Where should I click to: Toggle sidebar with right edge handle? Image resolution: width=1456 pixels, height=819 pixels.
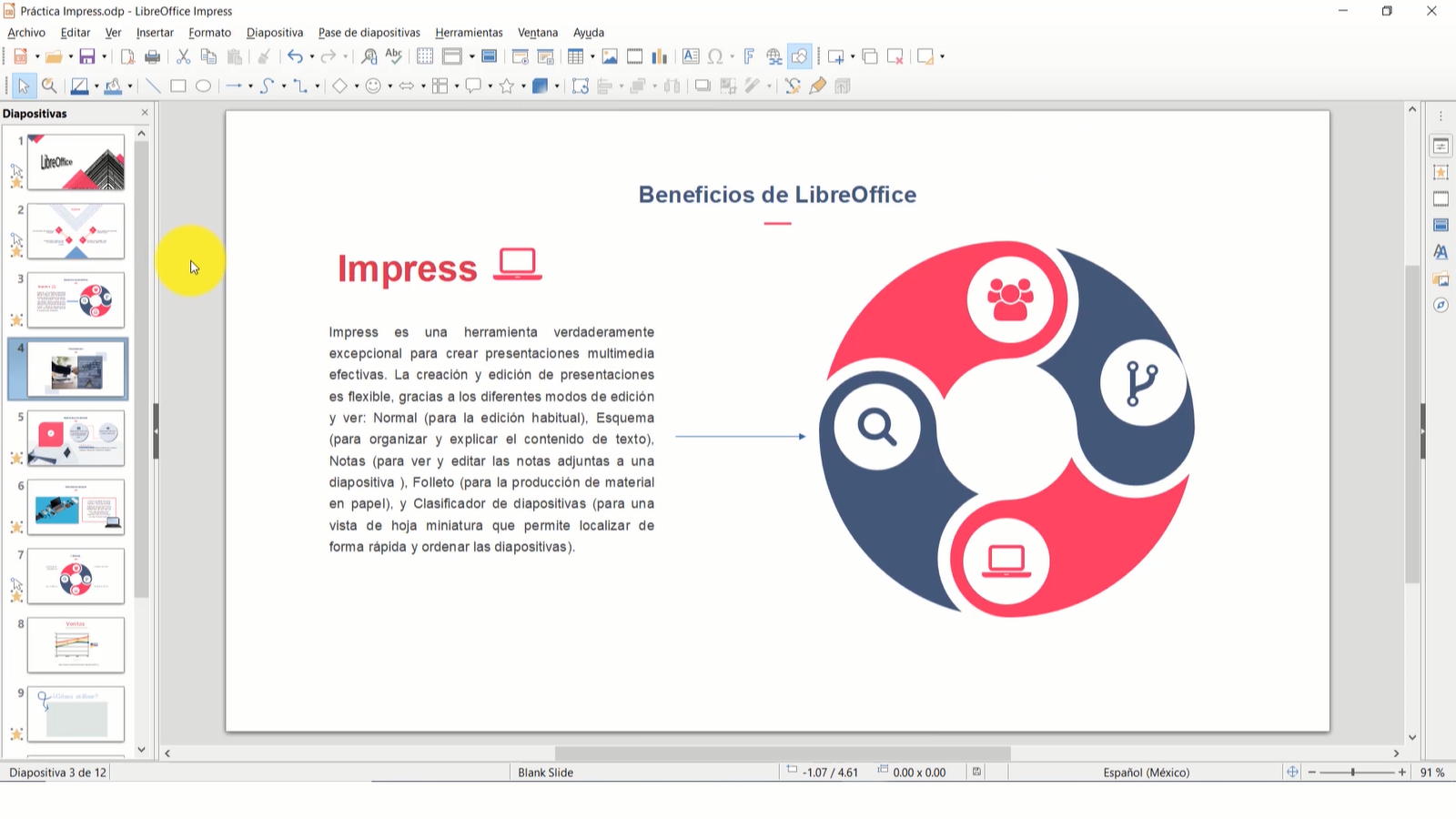point(1422,430)
